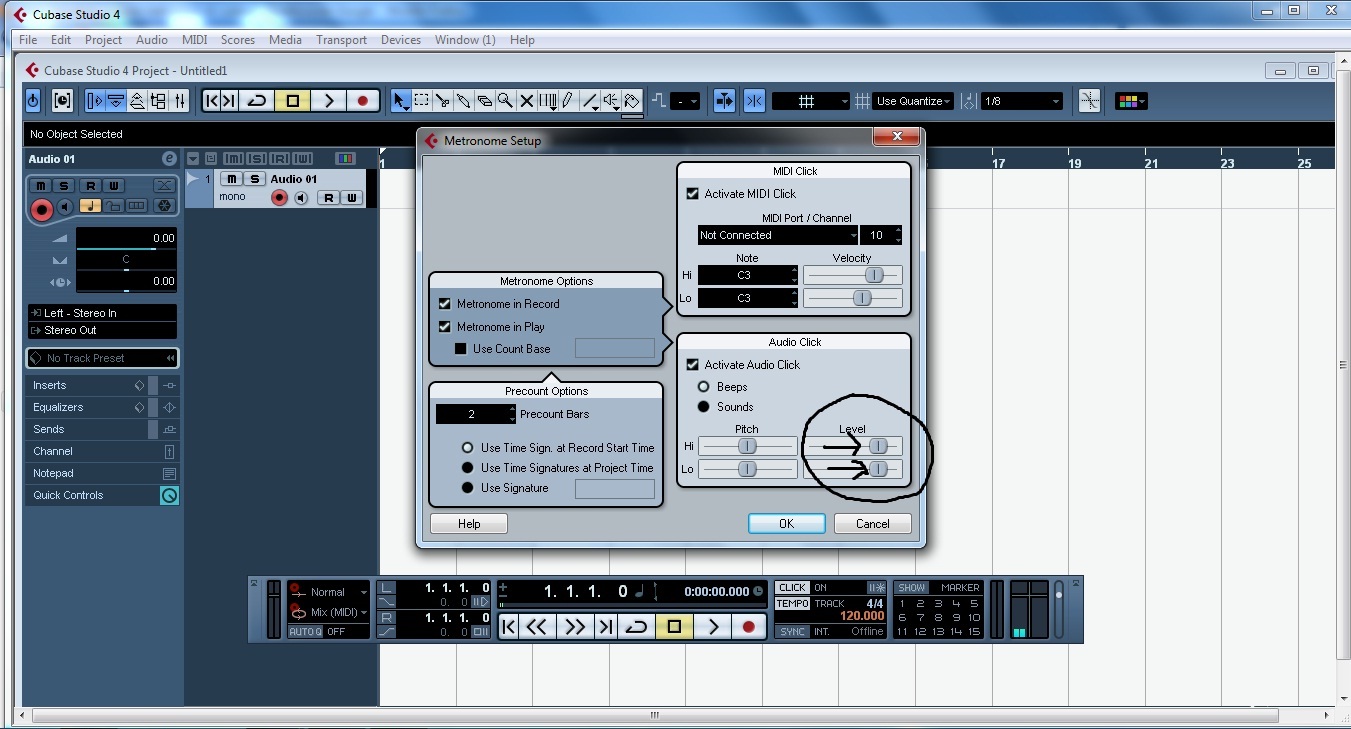Choose the Draw pencil tool
Image resolution: width=1351 pixels, height=729 pixels.
(568, 100)
